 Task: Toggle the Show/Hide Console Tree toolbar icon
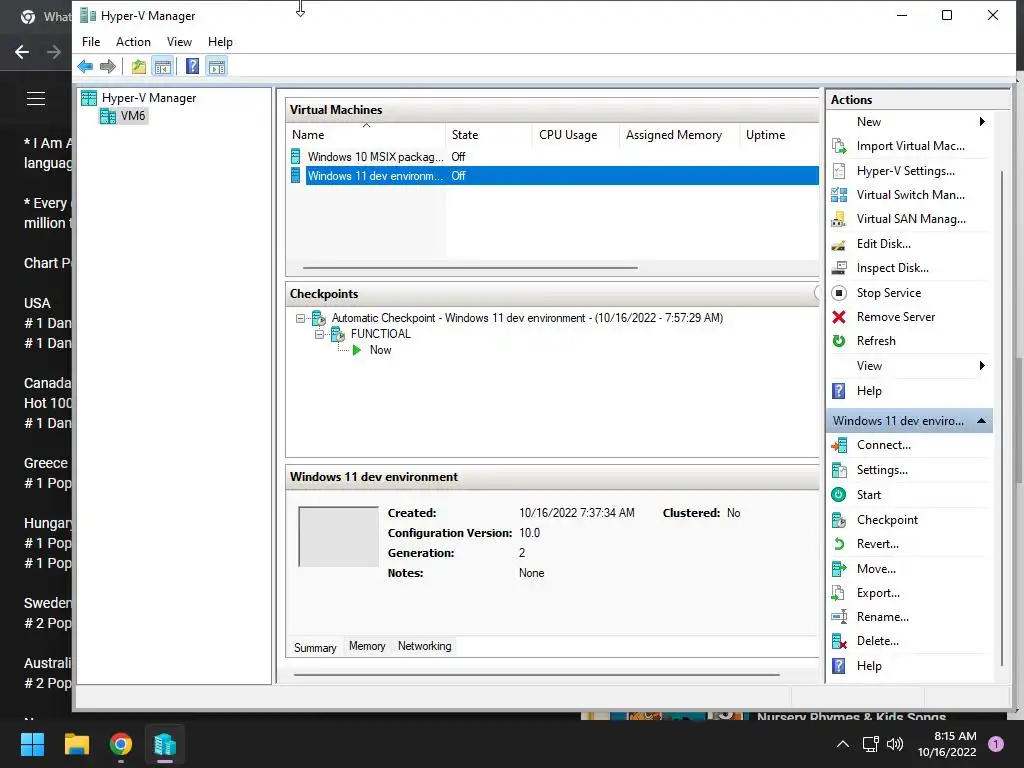pos(163,66)
